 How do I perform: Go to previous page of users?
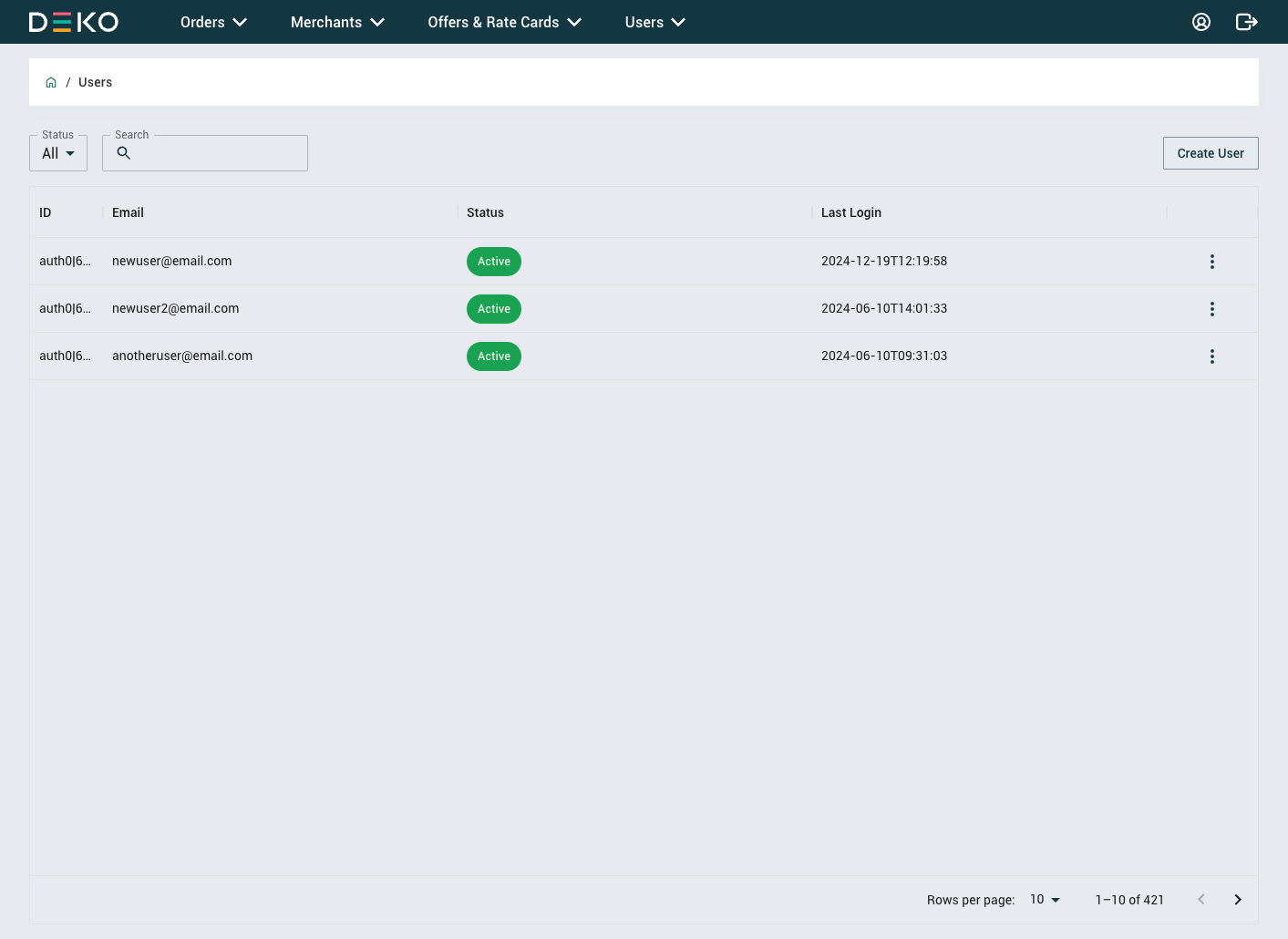pyautogui.click(x=1201, y=900)
